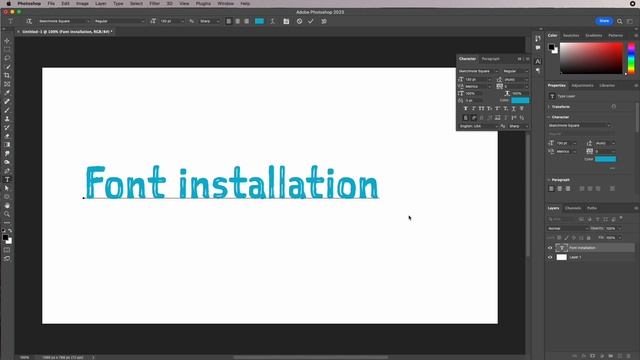Viewport: 640px width, 360px height.
Task: Select the Move tool
Action: click(x=7, y=41)
